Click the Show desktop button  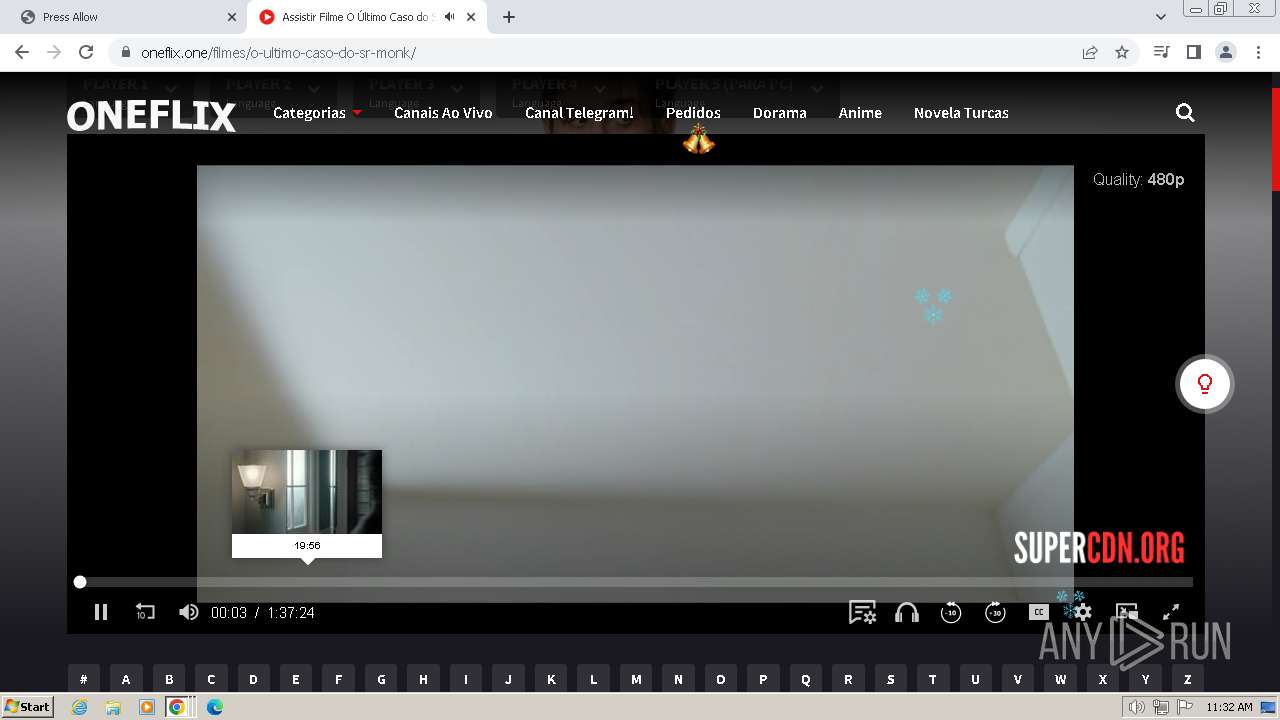click(x=1269, y=707)
